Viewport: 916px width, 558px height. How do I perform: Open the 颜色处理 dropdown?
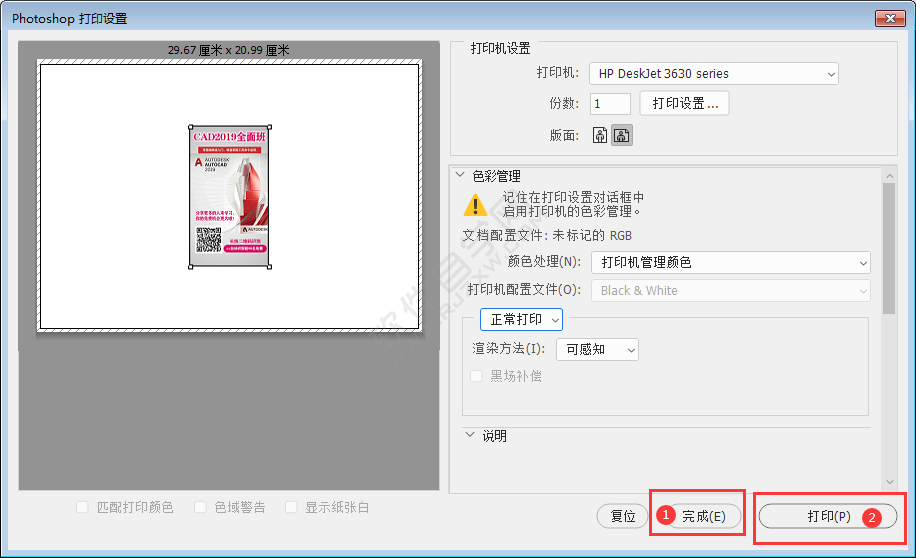click(731, 263)
